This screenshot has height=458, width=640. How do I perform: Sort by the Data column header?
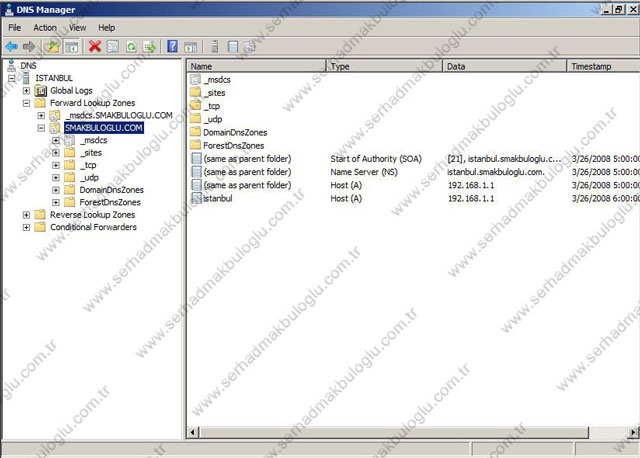pos(505,66)
